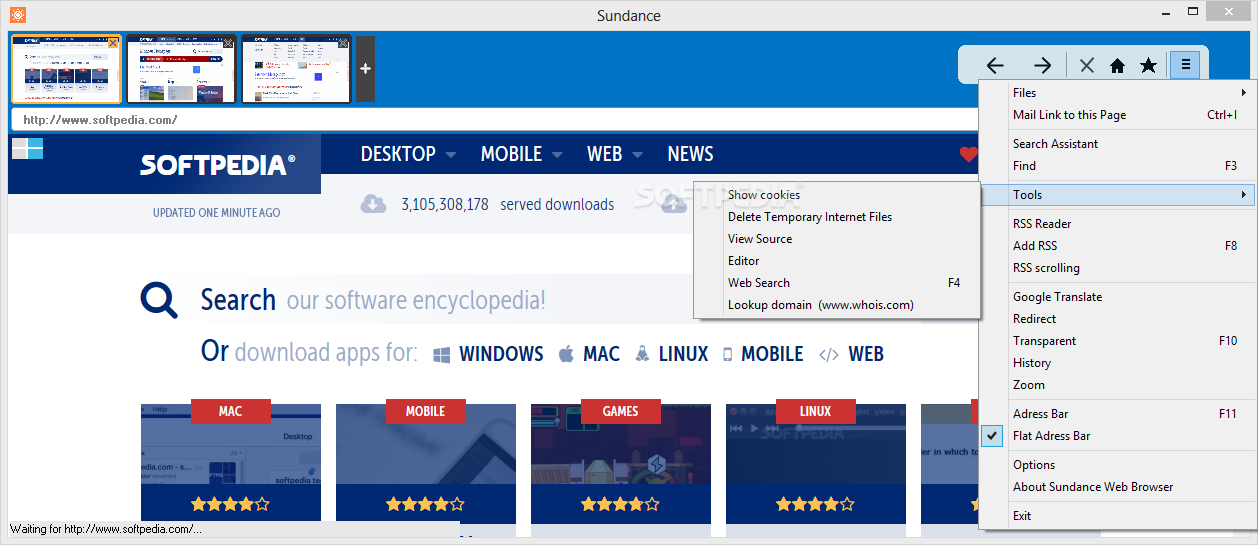
Task: Click the address bar URL field
Action: pos(494,119)
